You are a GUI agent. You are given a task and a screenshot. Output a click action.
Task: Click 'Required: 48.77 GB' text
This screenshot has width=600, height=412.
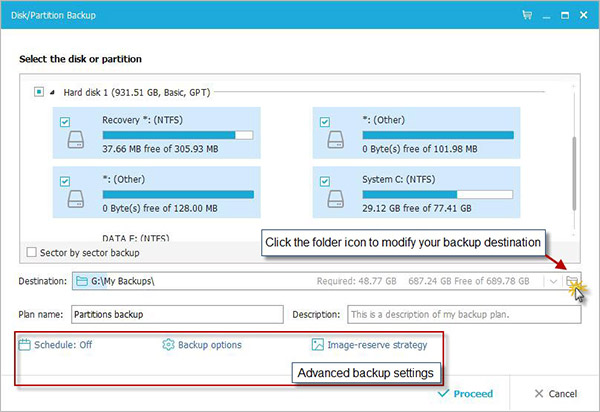[x=356, y=281]
